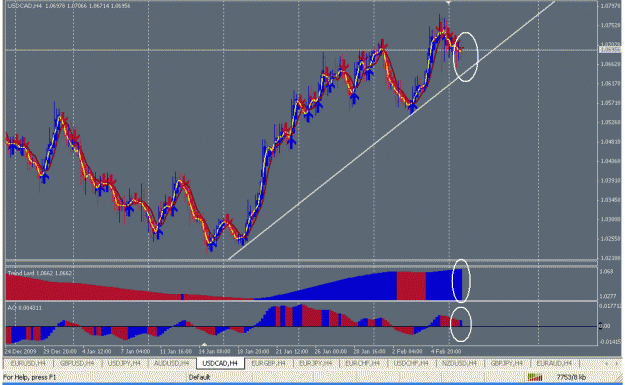Switch to the EURAUD,H4 chart tab
Screen dimensions: 625x385
(x=554, y=363)
